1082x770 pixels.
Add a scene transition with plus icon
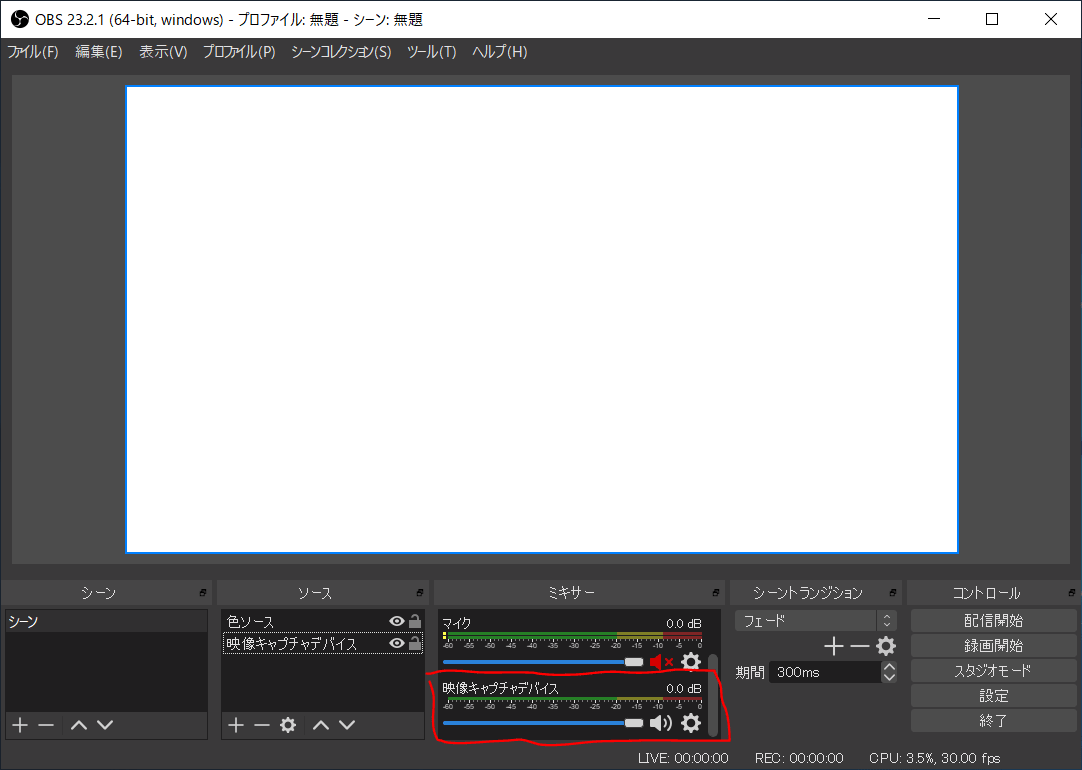click(x=834, y=646)
